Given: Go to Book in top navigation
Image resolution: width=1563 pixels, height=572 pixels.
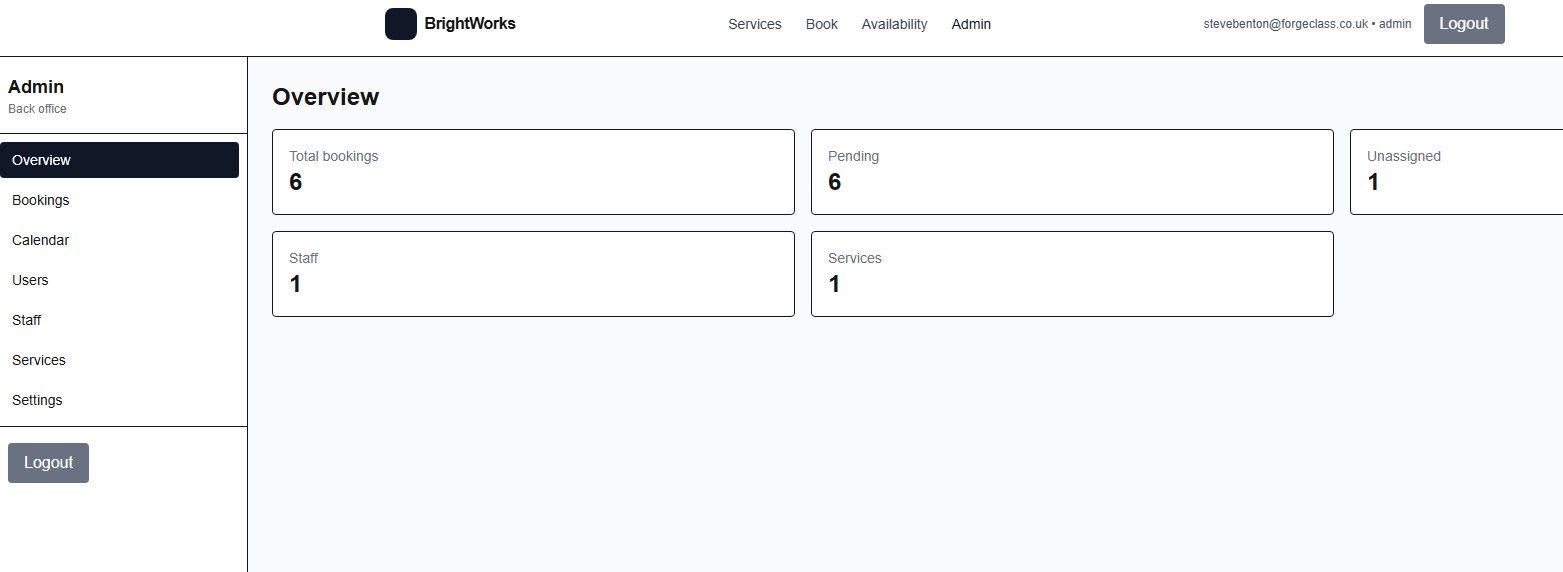Looking at the screenshot, I should [x=821, y=24].
